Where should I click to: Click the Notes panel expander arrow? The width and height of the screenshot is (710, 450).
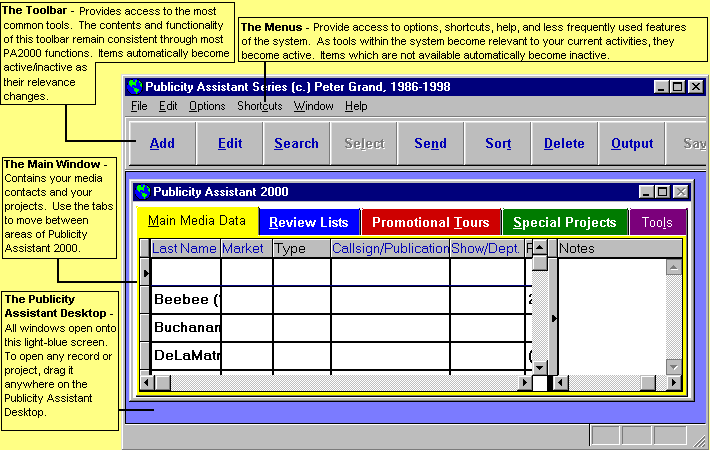tap(554, 319)
